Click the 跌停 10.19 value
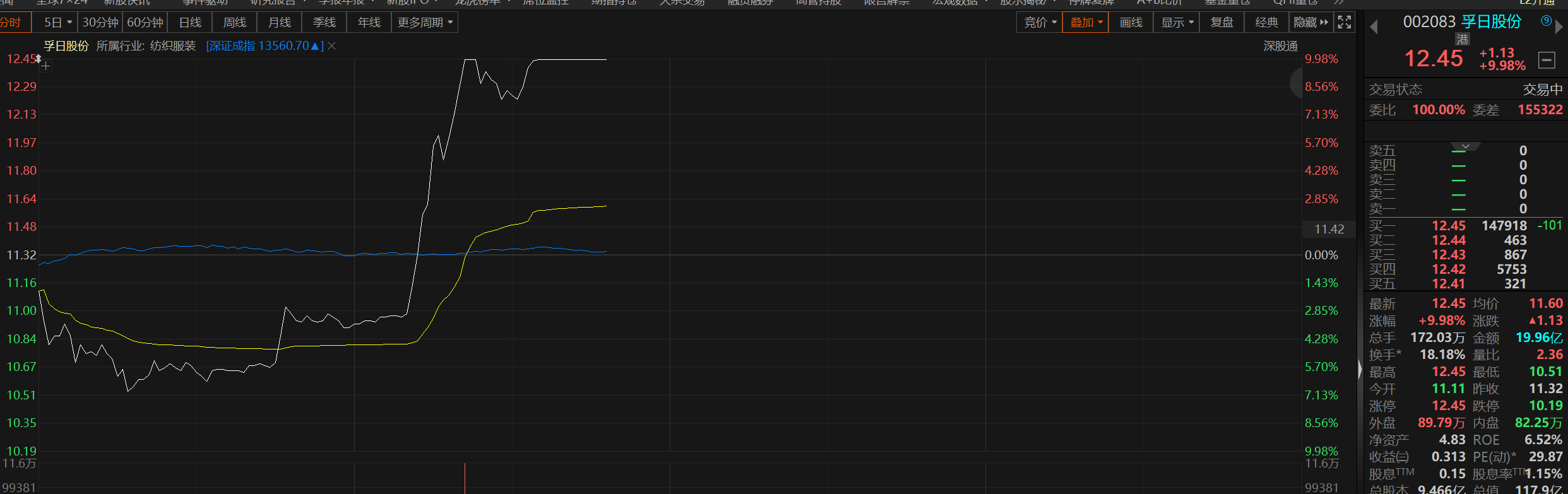The image size is (1568, 494). pos(1546,406)
